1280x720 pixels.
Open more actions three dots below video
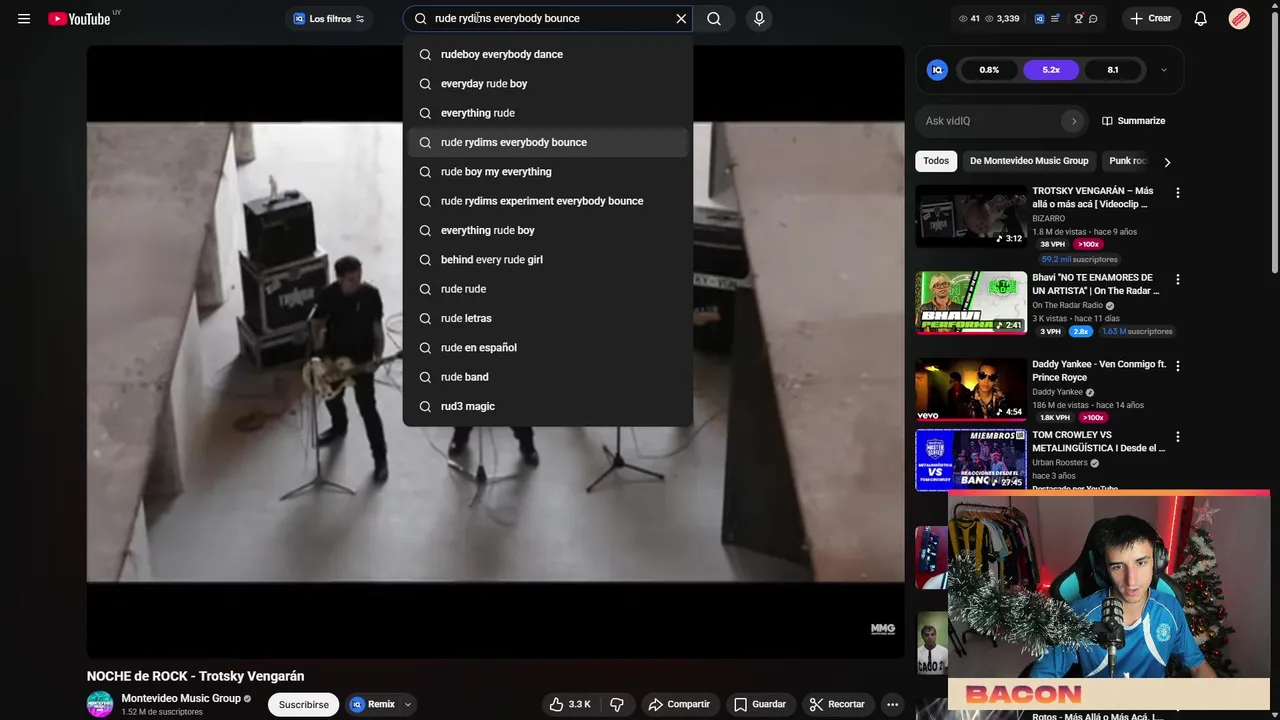click(x=892, y=705)
